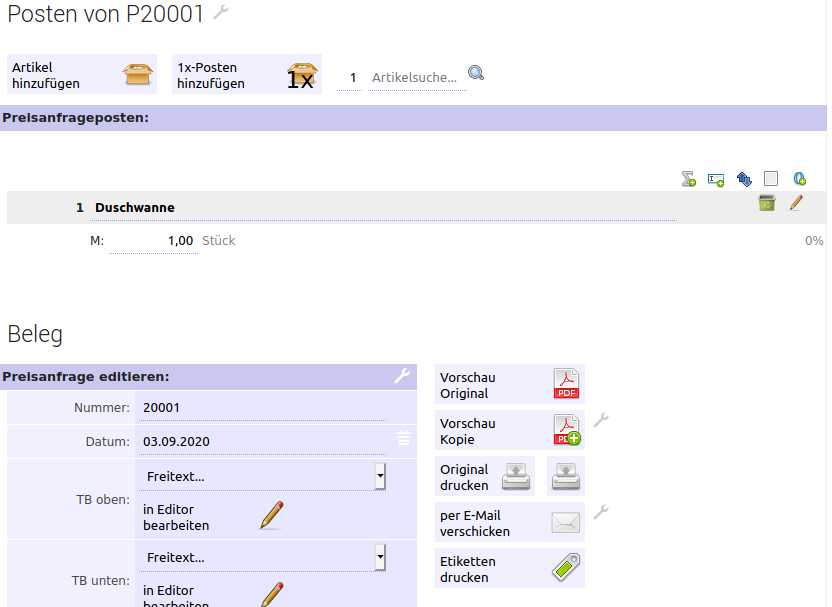Click the magnifier article search icon
Viewport: 832px width, 607px height.
pos(476,73)
